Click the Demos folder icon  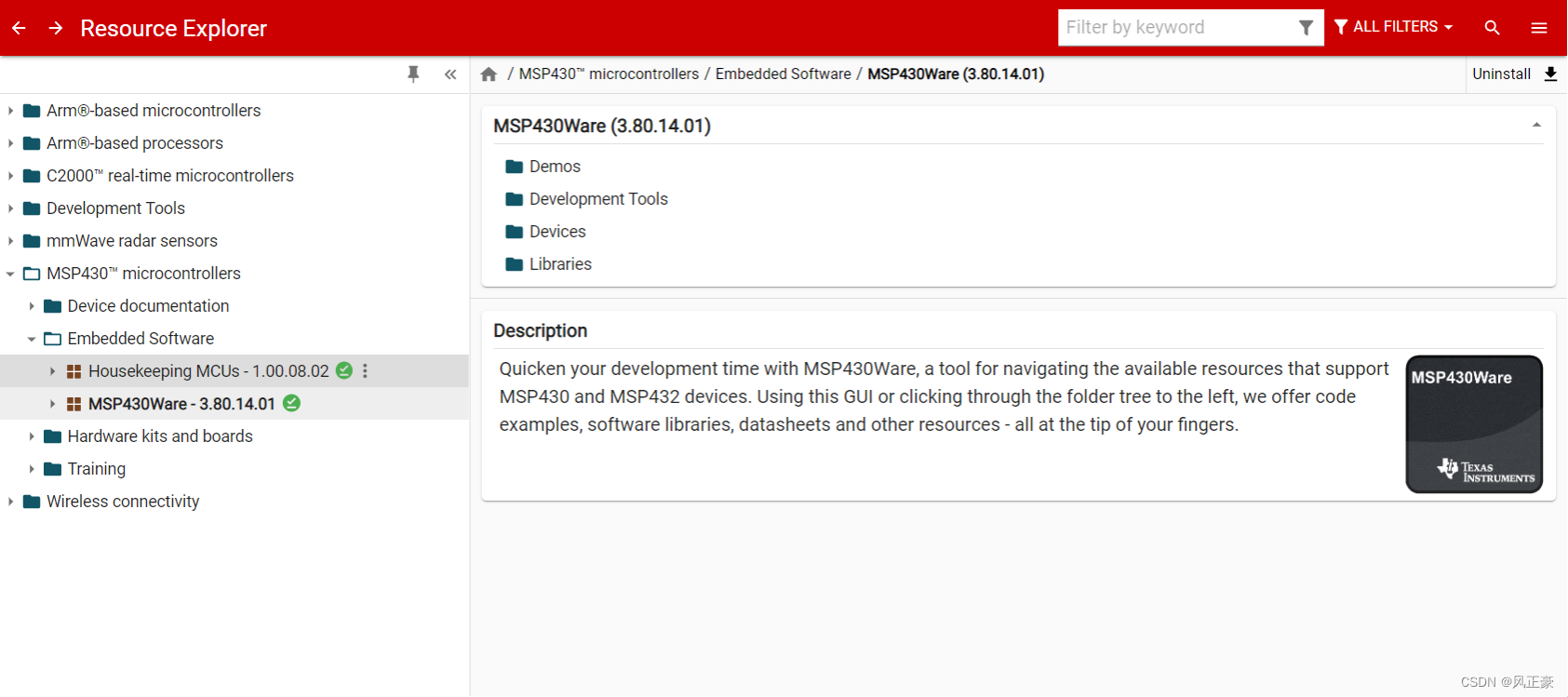click(515, 167)
